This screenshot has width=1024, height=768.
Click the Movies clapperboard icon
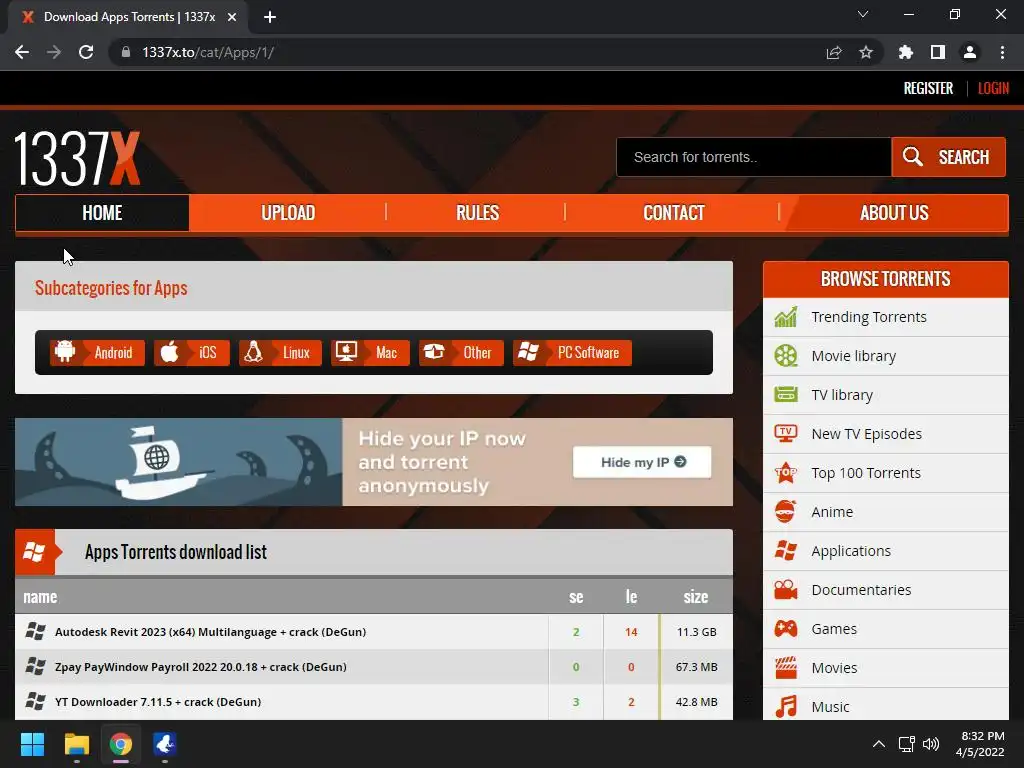pos(786,667)
